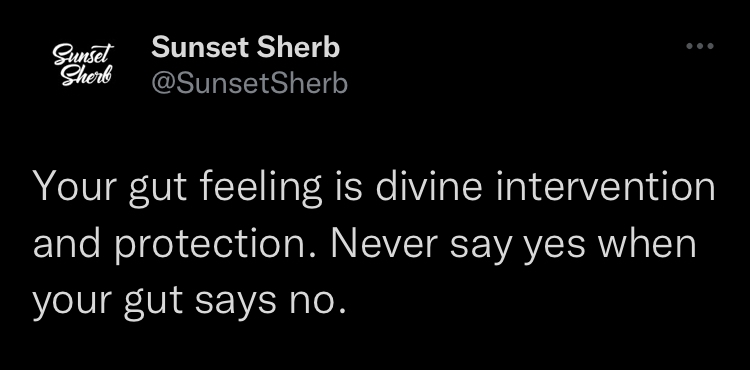Click the word "Your" starting the tweet

[x=74, y=186]
